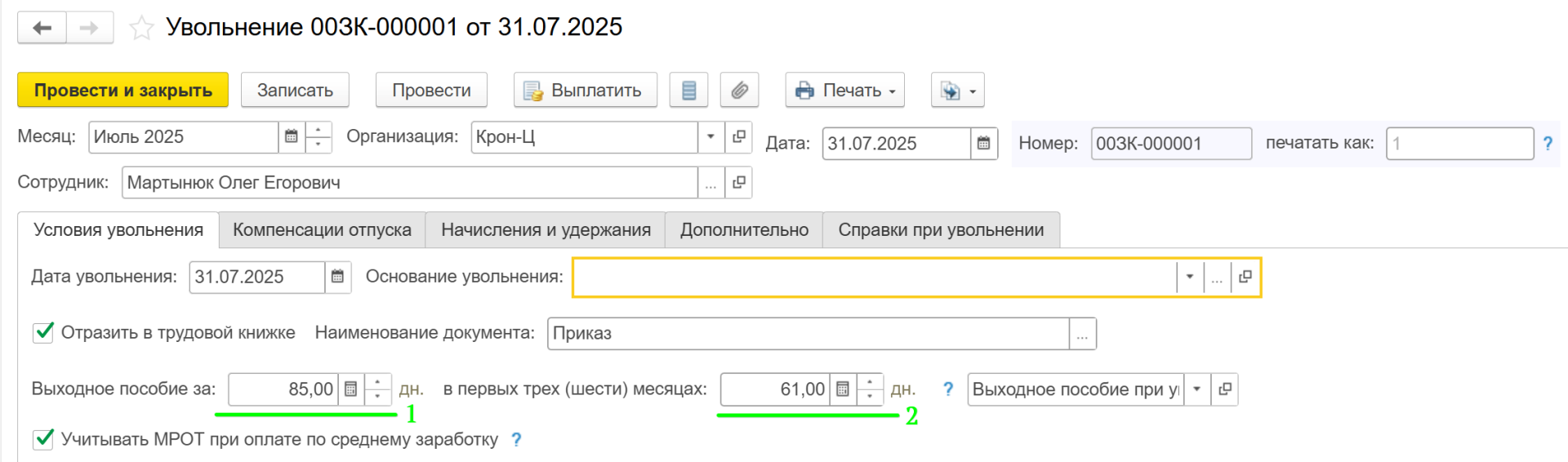Click help question mark near печатать как

[x=1548, y=144]
